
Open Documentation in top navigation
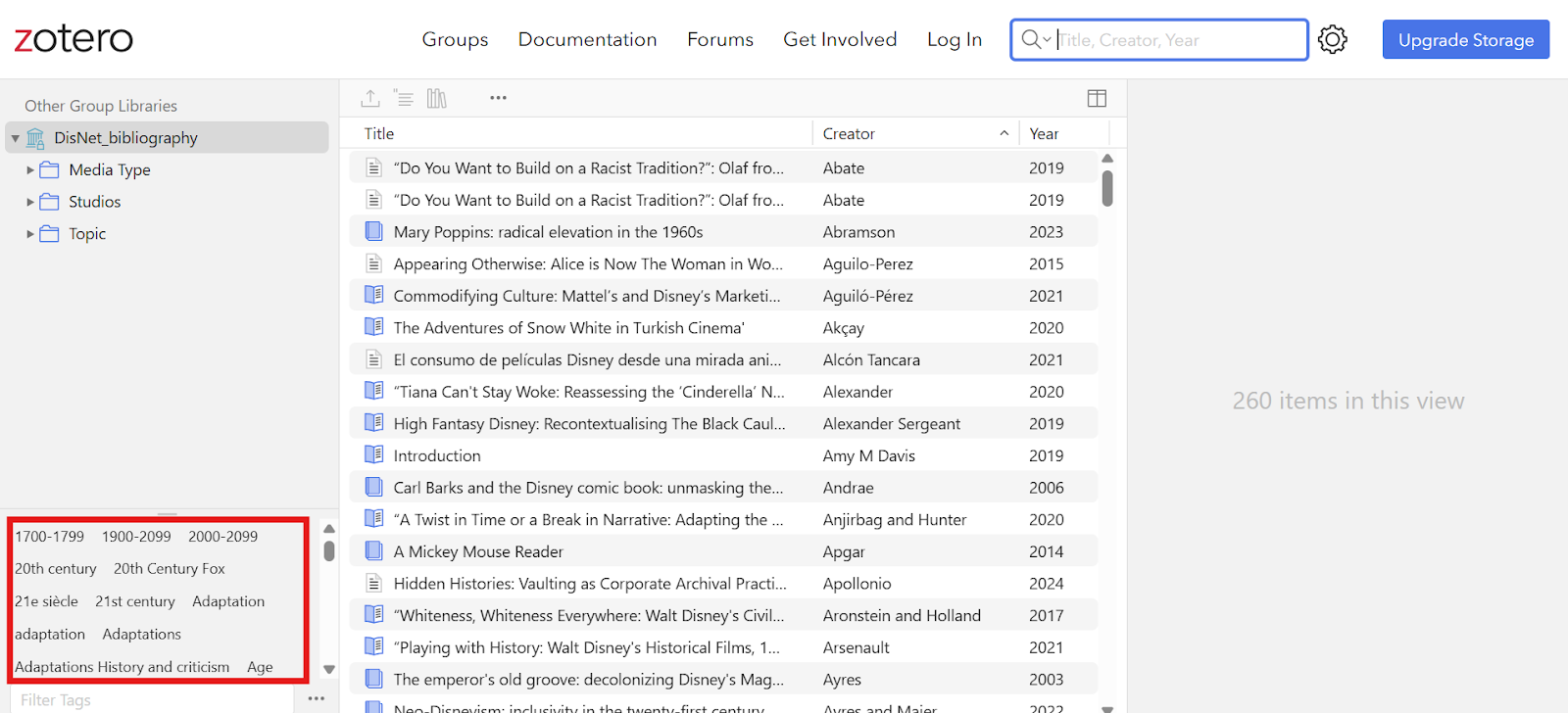(x=587, y=39)
